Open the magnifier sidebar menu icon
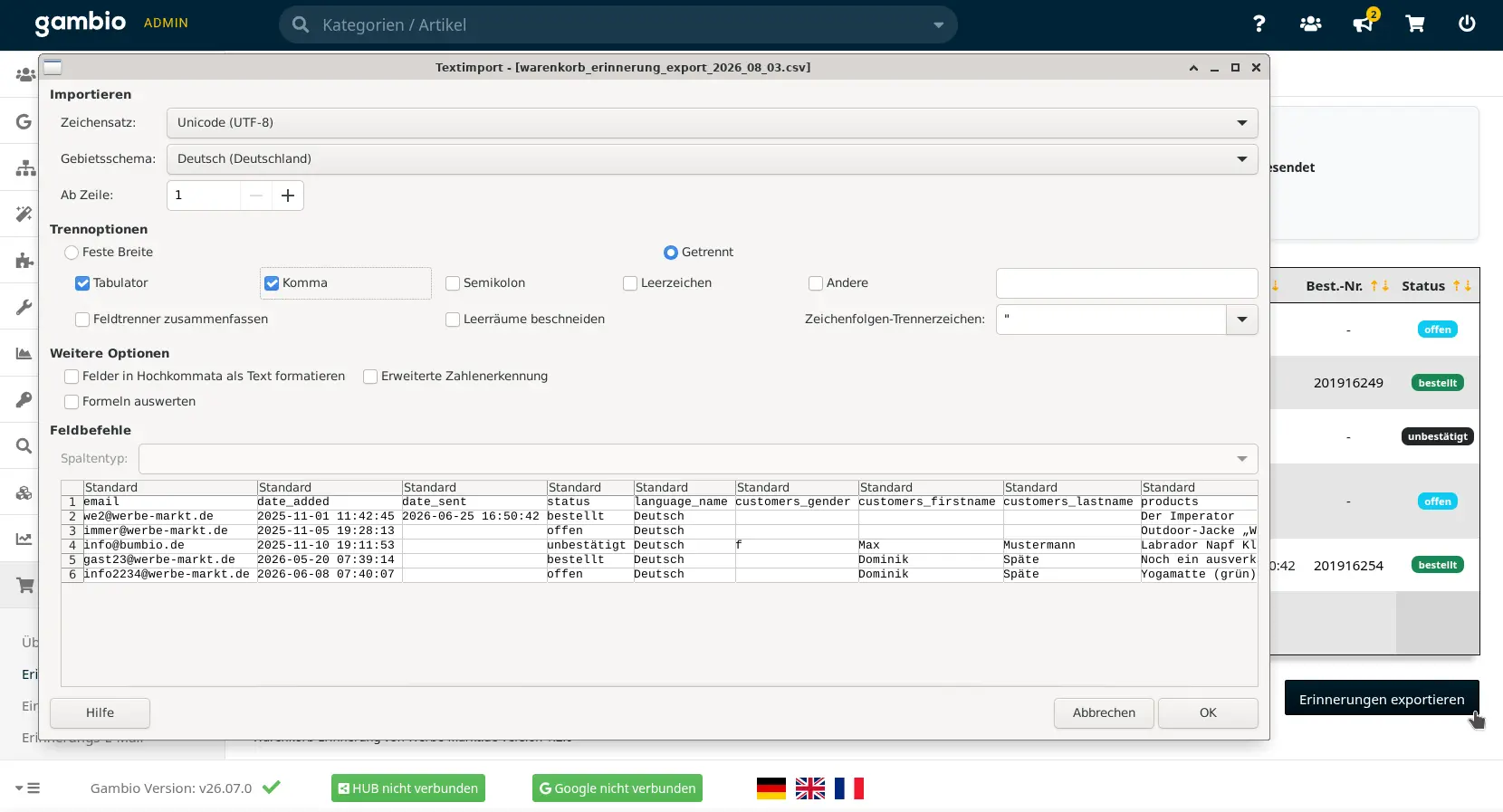1503x812 pixels. [x=24, y=445]
